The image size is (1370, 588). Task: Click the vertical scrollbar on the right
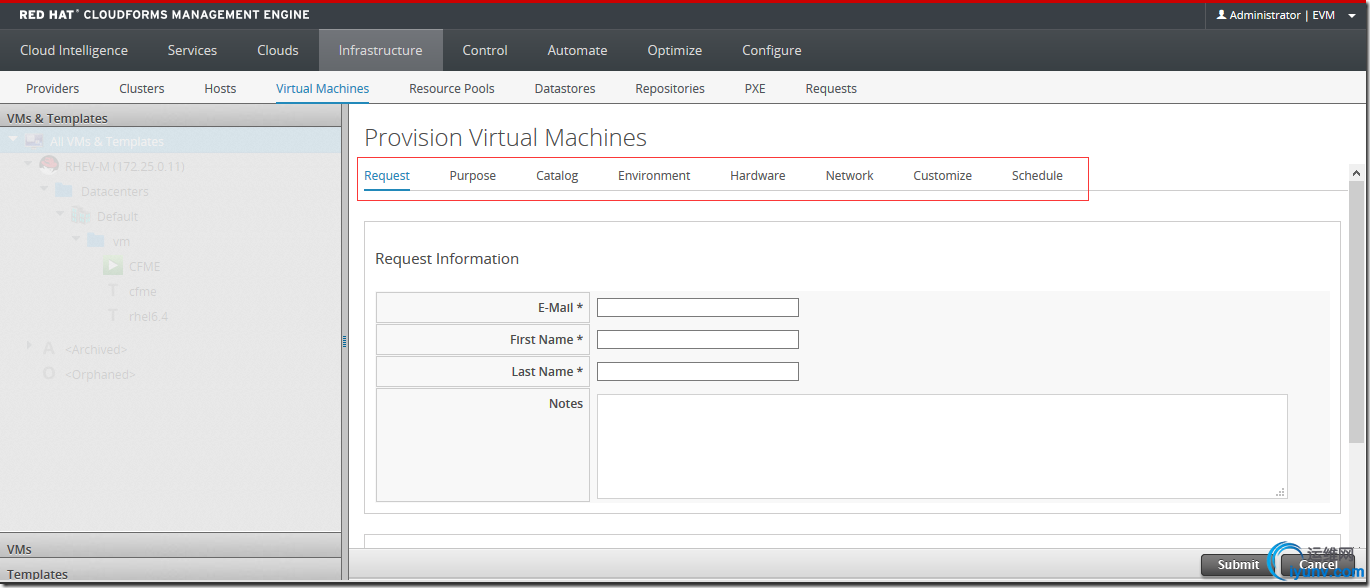pyautogui.click(x=1356, y=310)
